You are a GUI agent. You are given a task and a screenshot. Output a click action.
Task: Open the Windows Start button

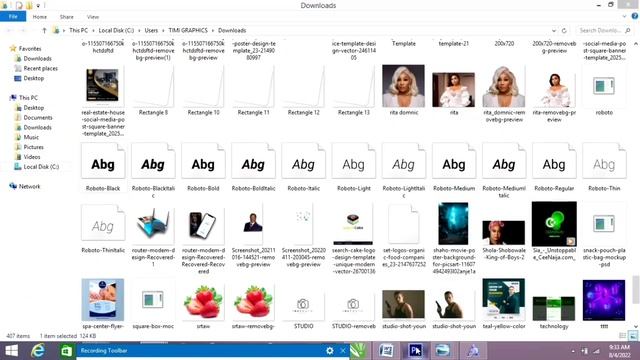11,351
